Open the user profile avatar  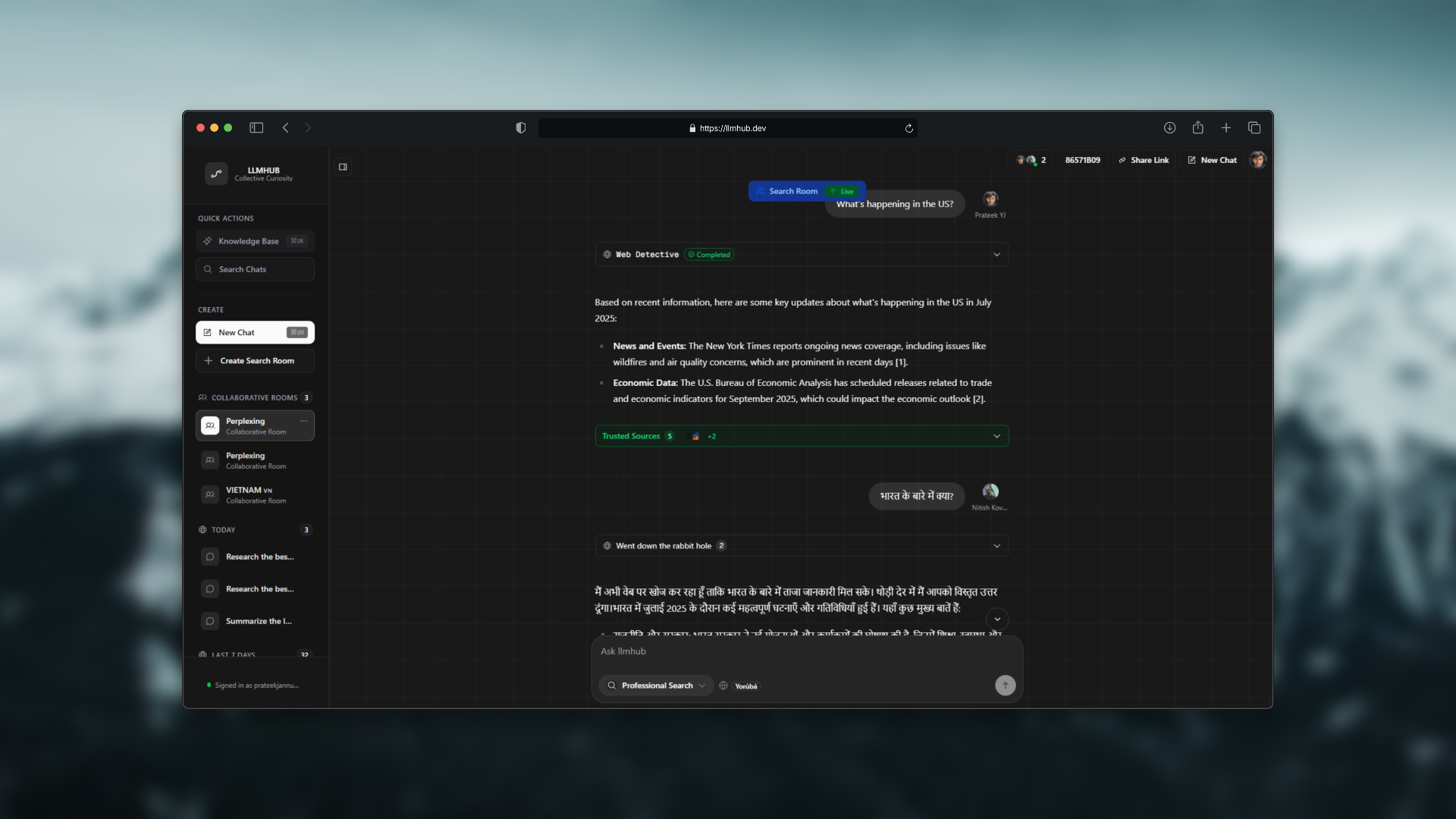(1258, 160)
